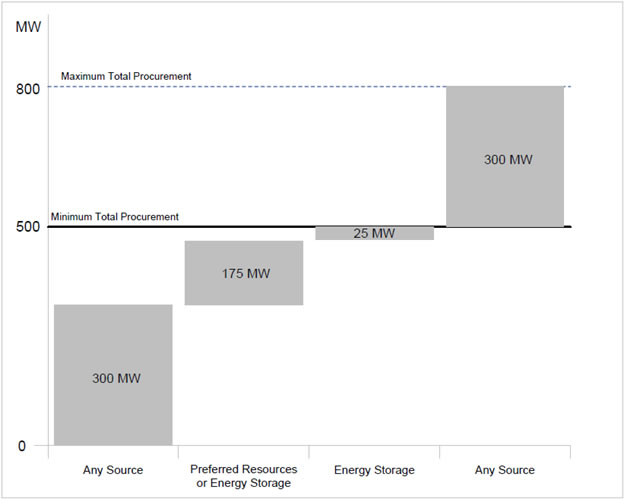
Task: Click the leftmost "Any Source" x-axis label
Action: (x=113, y=470)
